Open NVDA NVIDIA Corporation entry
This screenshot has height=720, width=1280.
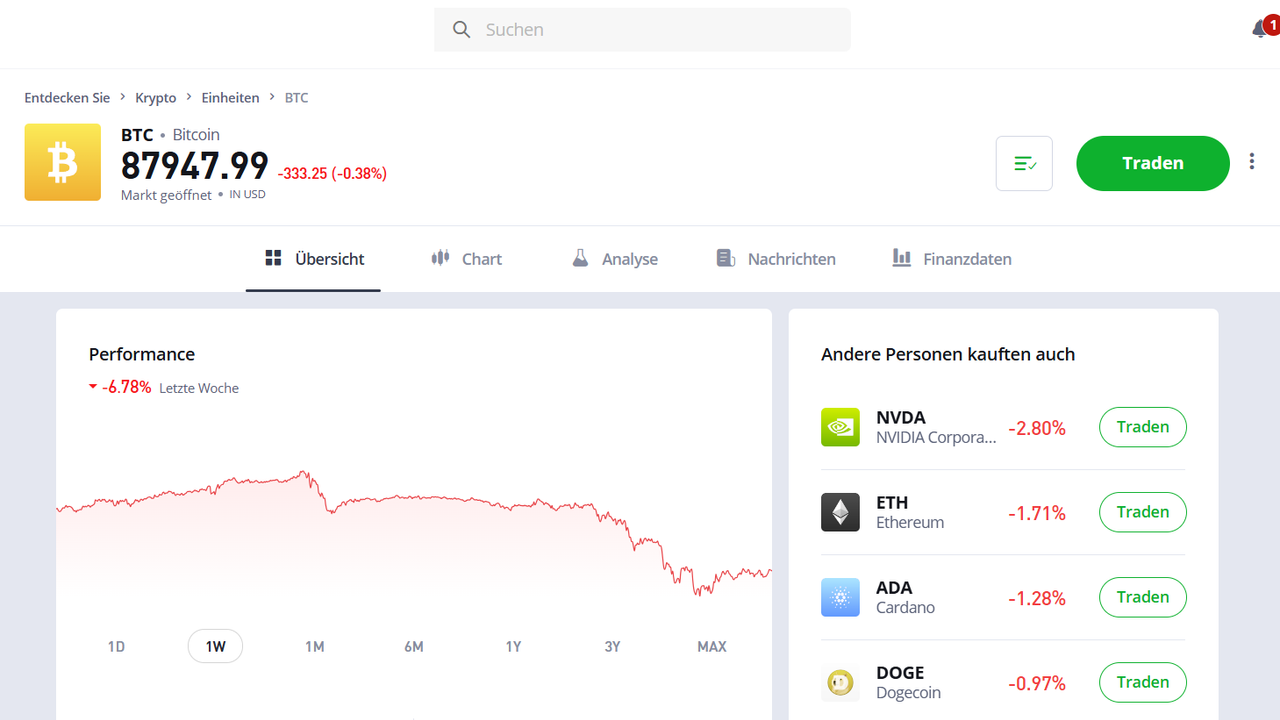(x=936, y=427)
